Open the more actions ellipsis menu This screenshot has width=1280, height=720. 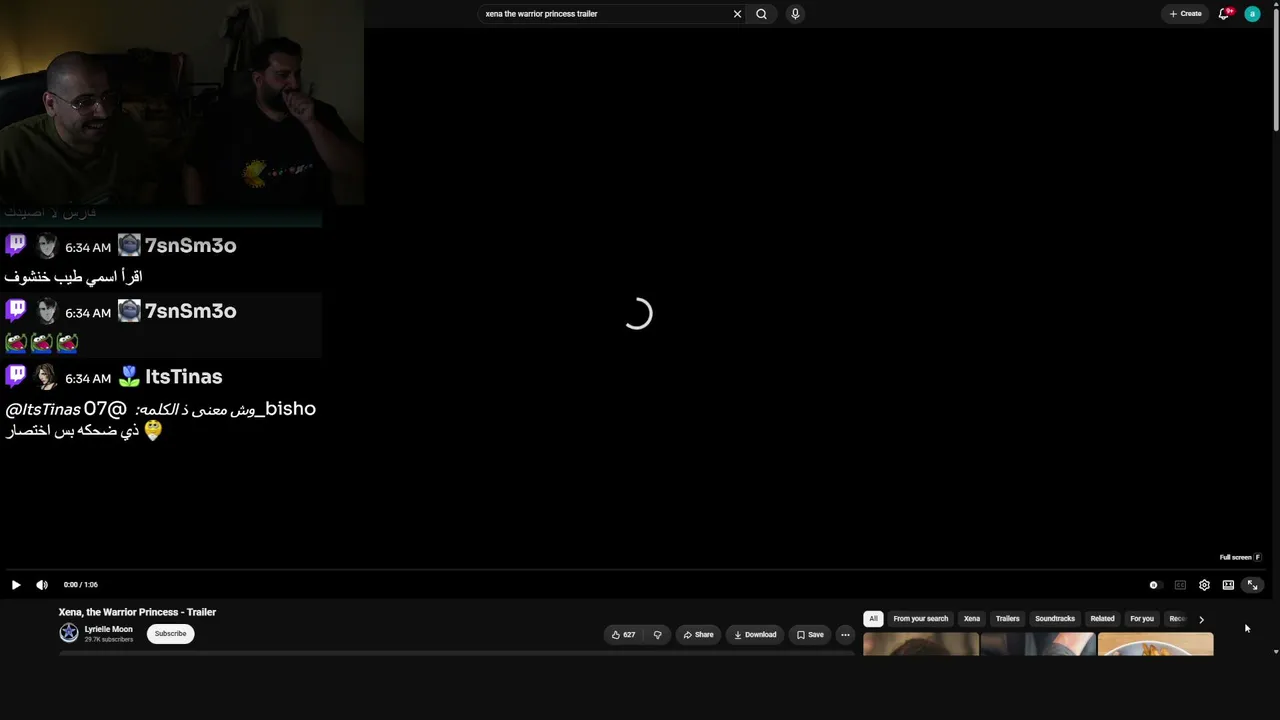(x=845, y=635)
